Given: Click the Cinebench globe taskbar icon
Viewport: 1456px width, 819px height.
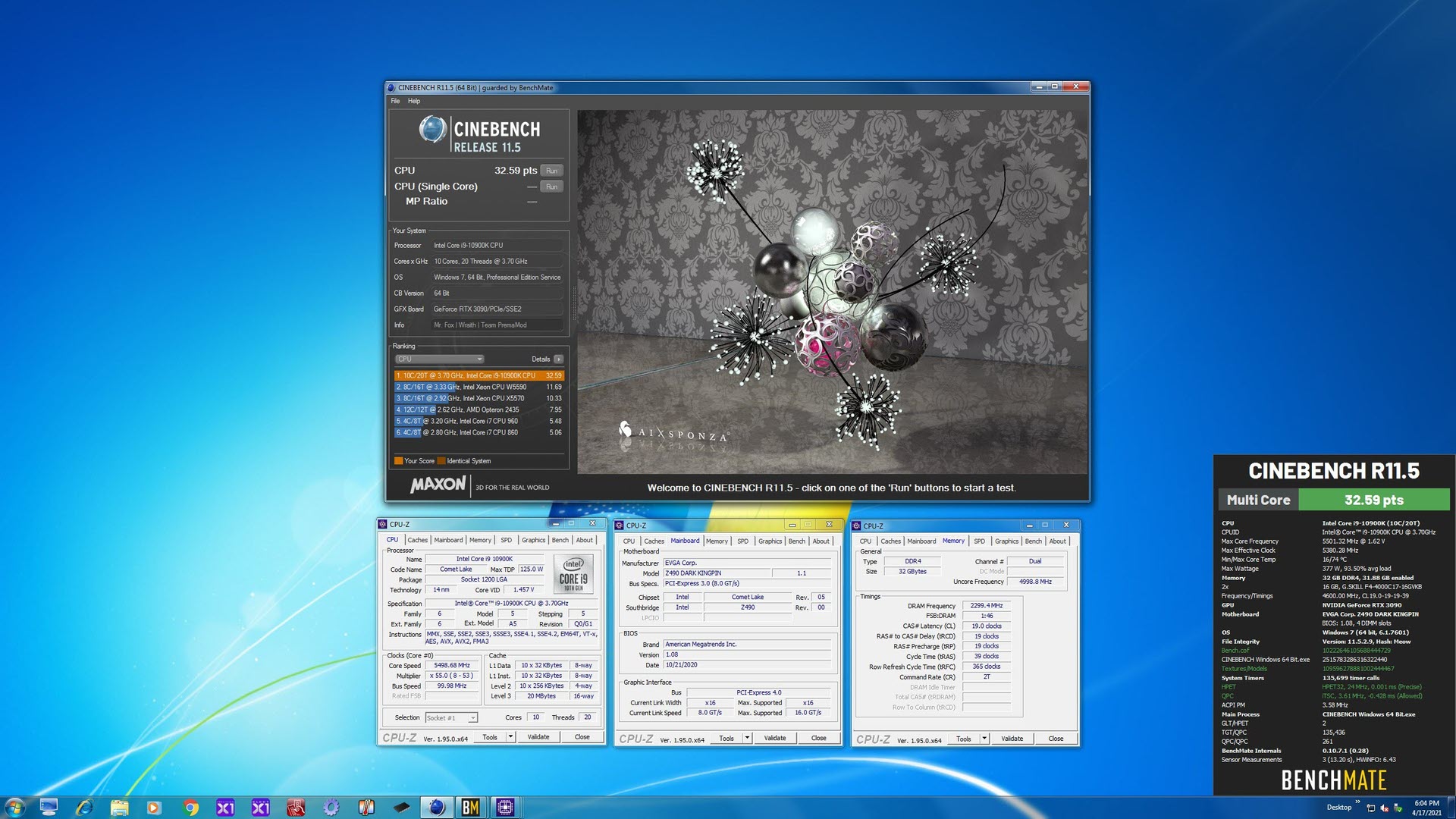Looking at the screenshot, I should [x=436, y=808].
